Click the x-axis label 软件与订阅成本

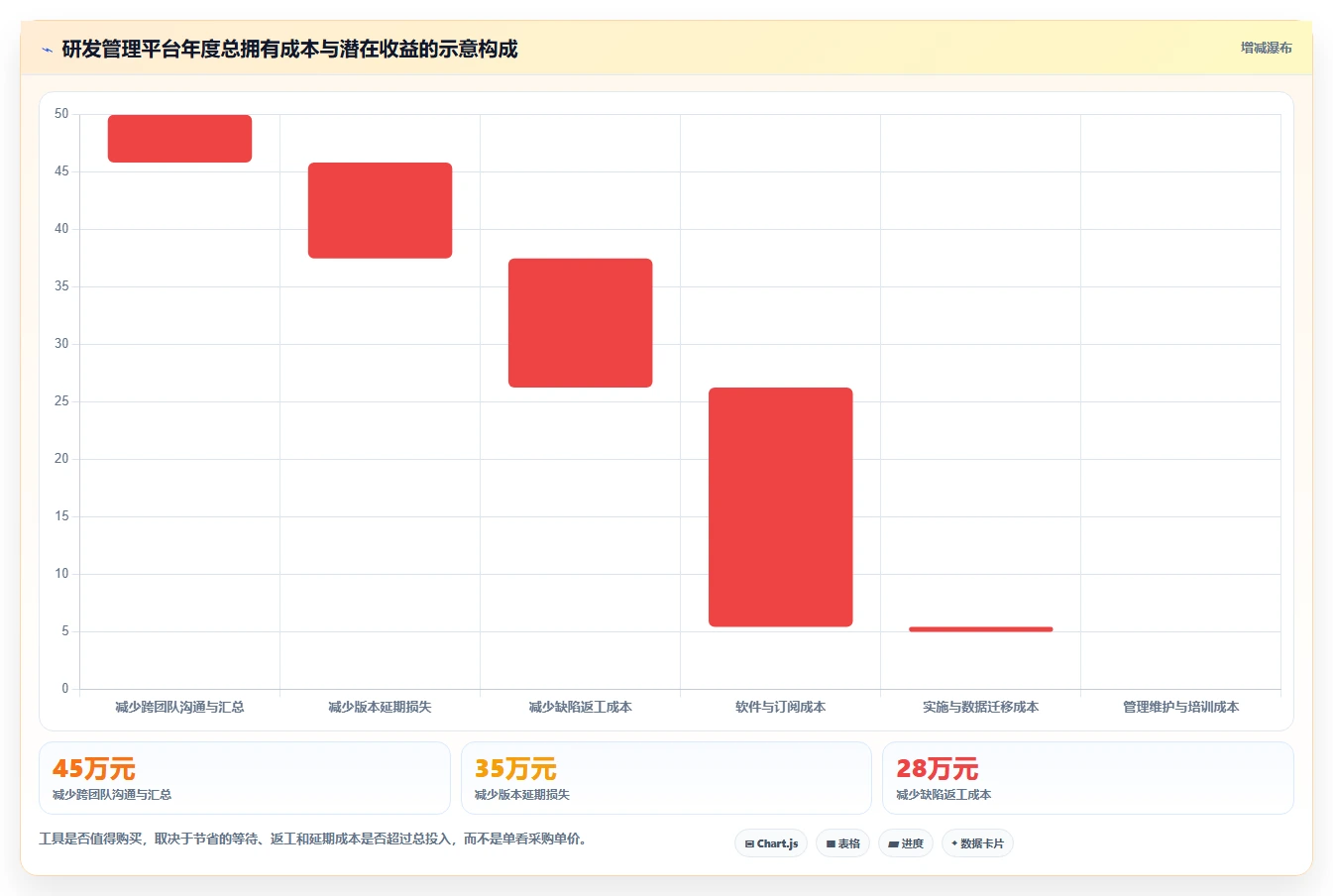tap(780, 707)
